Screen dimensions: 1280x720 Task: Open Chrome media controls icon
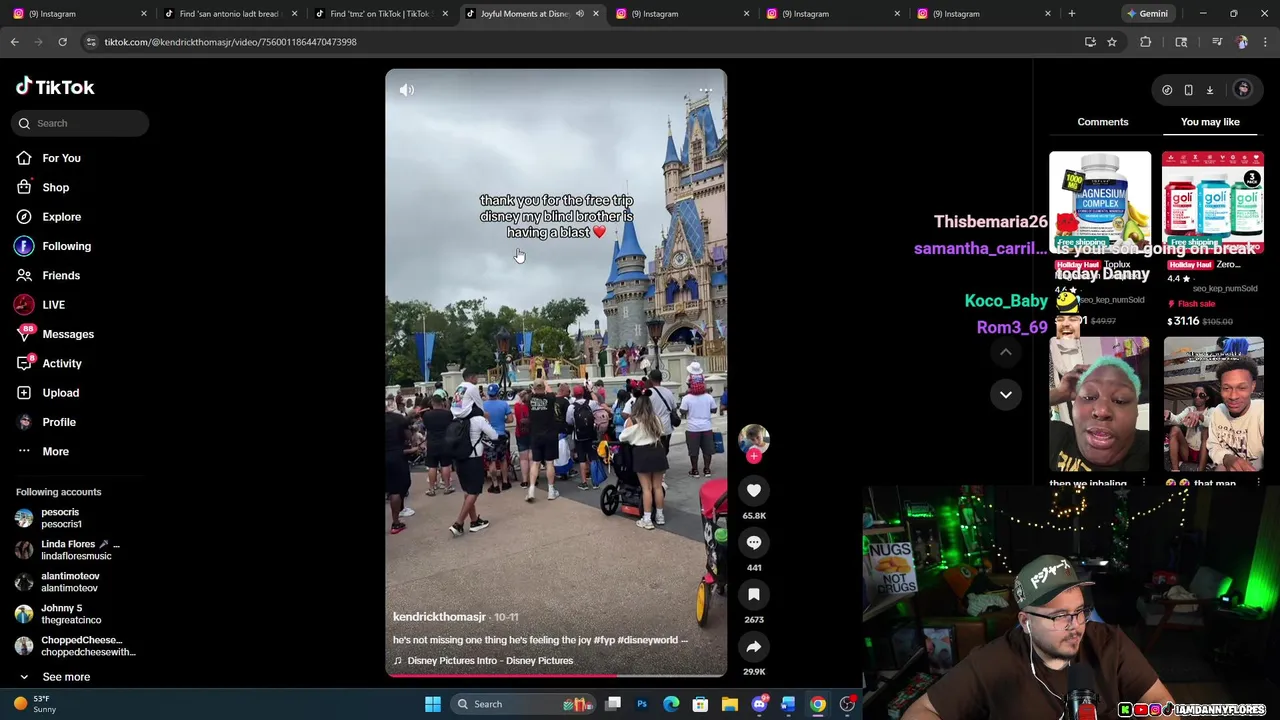(1217, 42)
